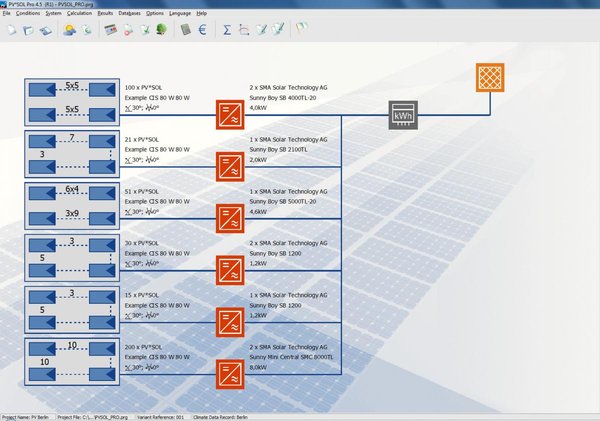Image resolution: width=600 pixels, height=421 pixels.
Task: Click the Open Project folder icon
Action: (29, 30)
